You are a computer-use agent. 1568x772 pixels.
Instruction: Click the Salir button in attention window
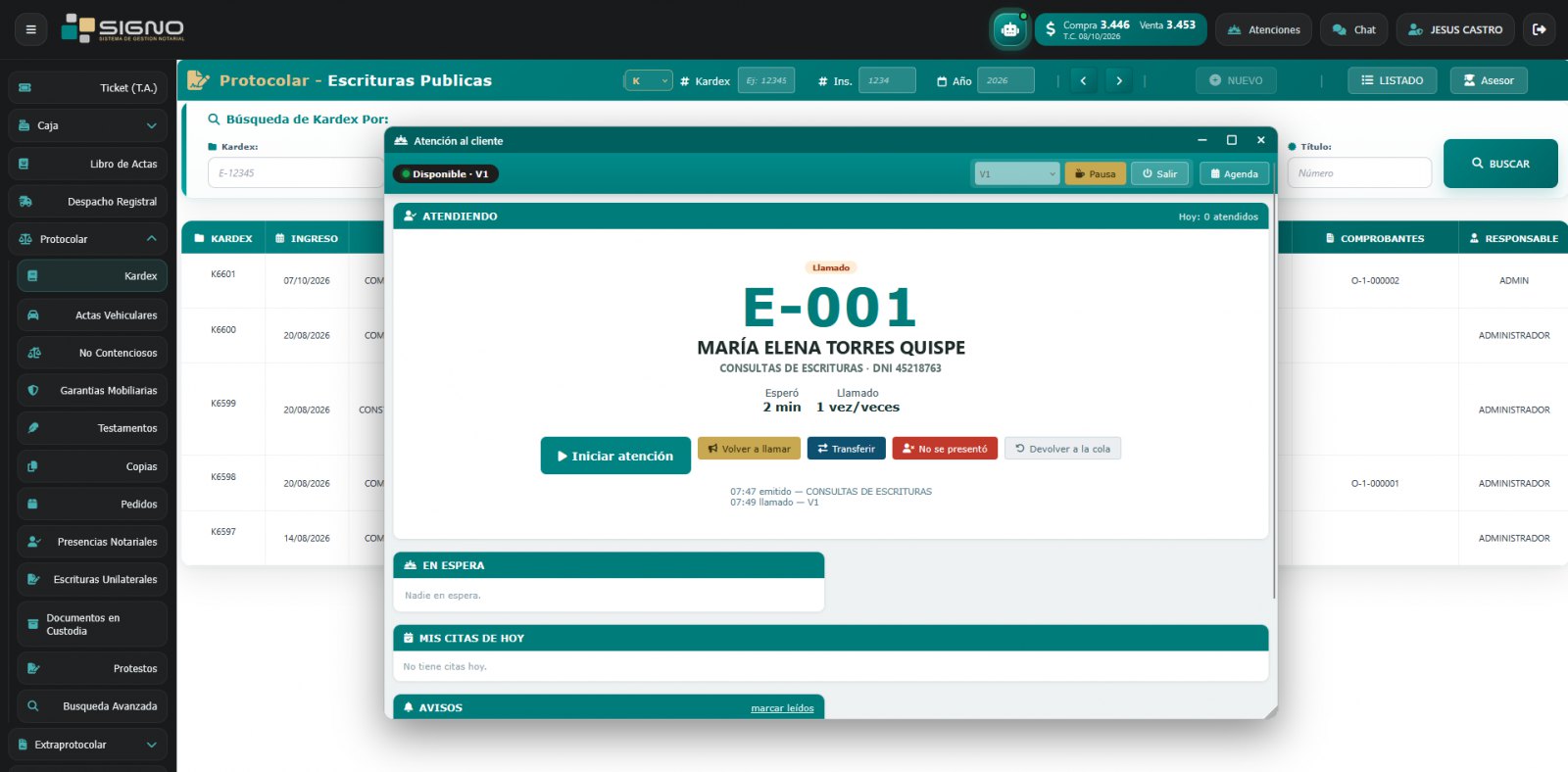tap(1160, 173)
